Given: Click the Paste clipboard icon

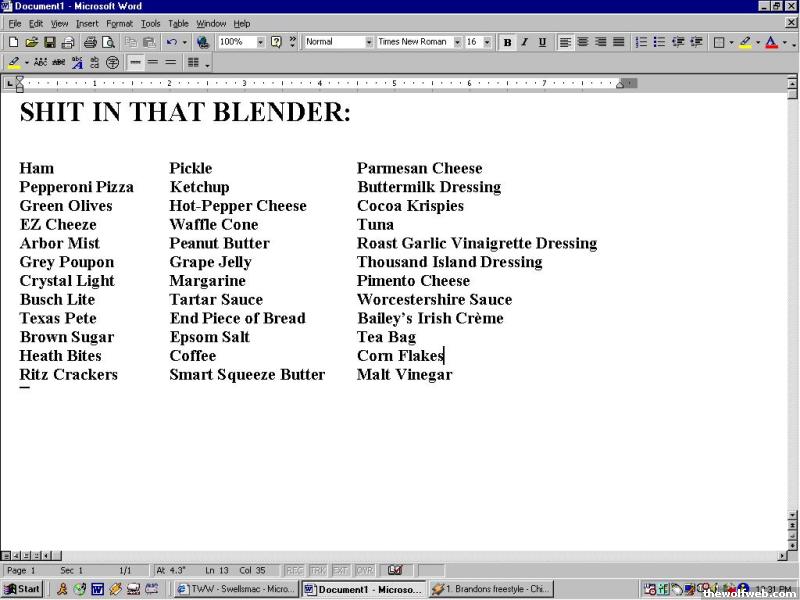Looking at the screenshot, I should [x=149, y=42].
